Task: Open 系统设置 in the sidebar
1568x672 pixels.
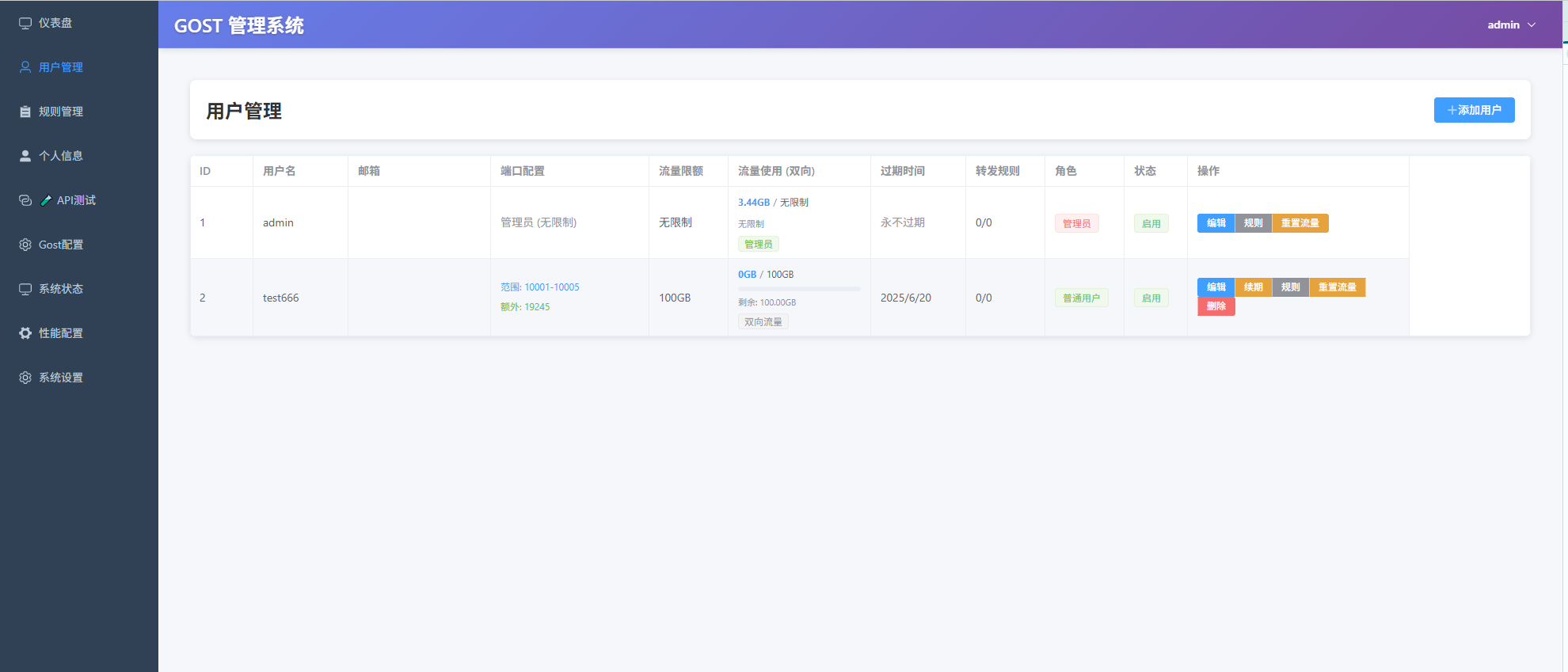Action: 61,378
